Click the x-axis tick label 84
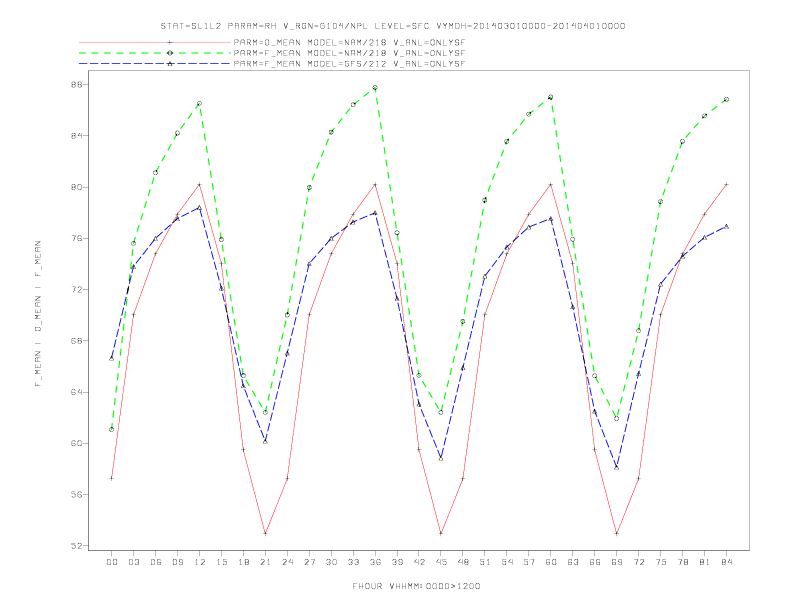Image resolution: width=792 pixels, height=612 pixels. pyautogui.click(x=726, y=562)
